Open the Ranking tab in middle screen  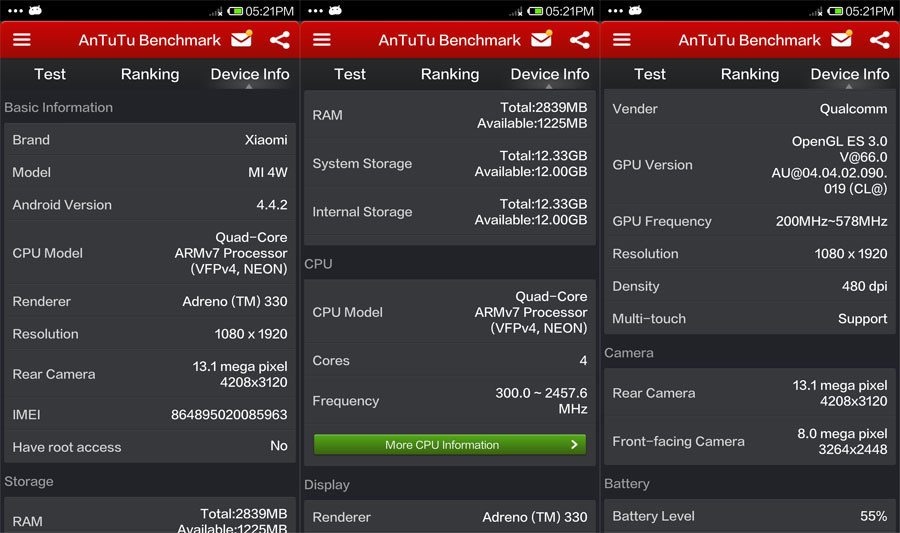(450, 74)
